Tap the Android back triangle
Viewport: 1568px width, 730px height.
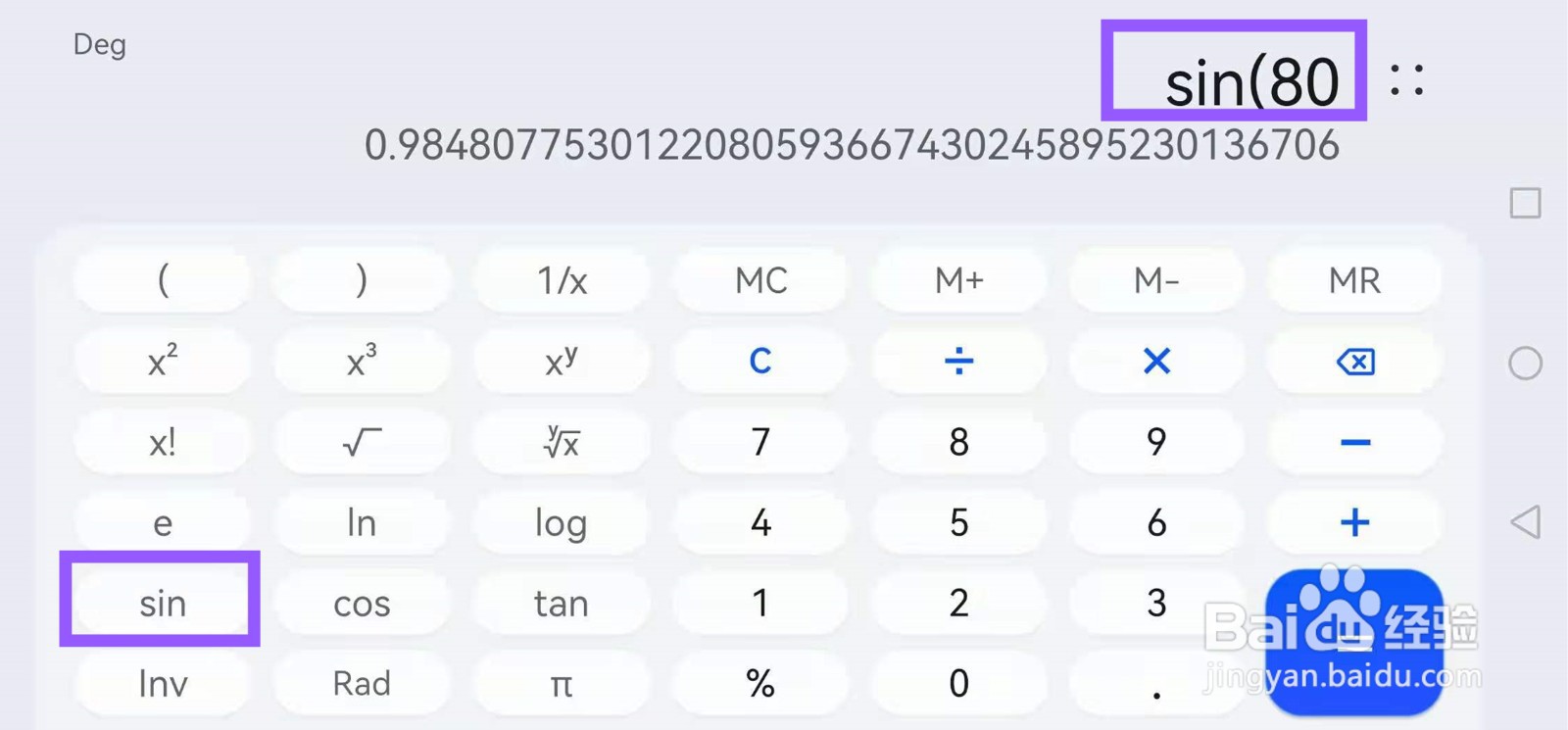[x=1525, y=522]
